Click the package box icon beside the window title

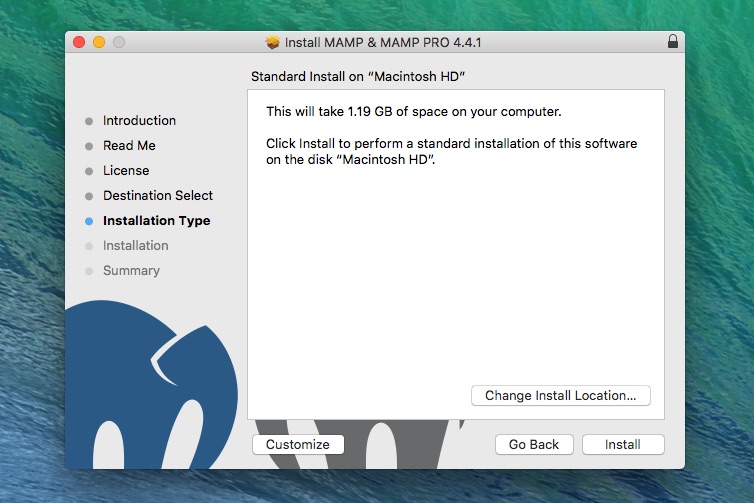click(273, 43)
